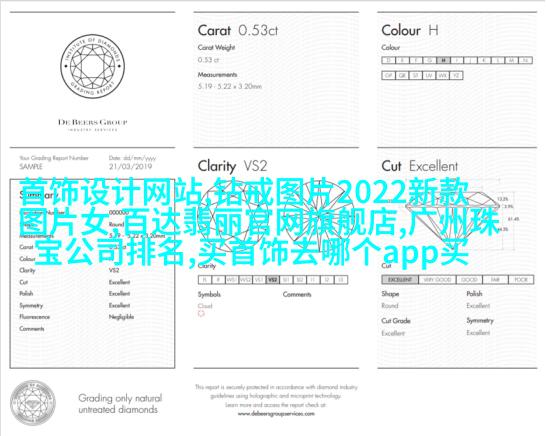
Task: Click the Colour H heading
Action: (x=410, y=31)
